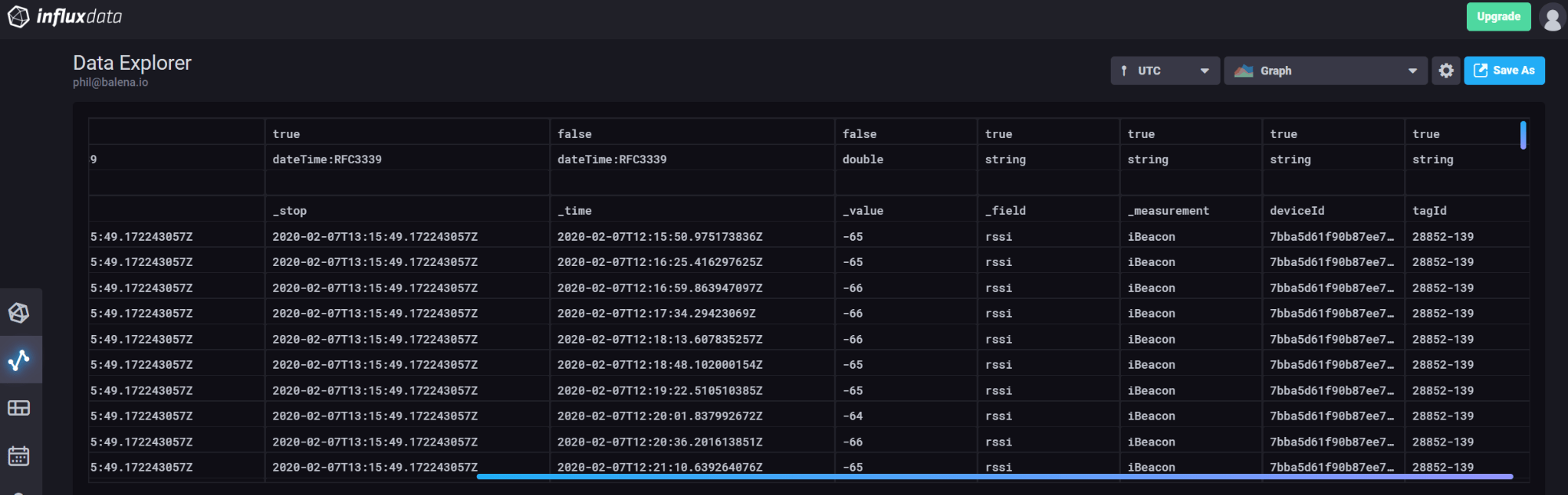Expand the UTC timezone dropdown

1164,71
